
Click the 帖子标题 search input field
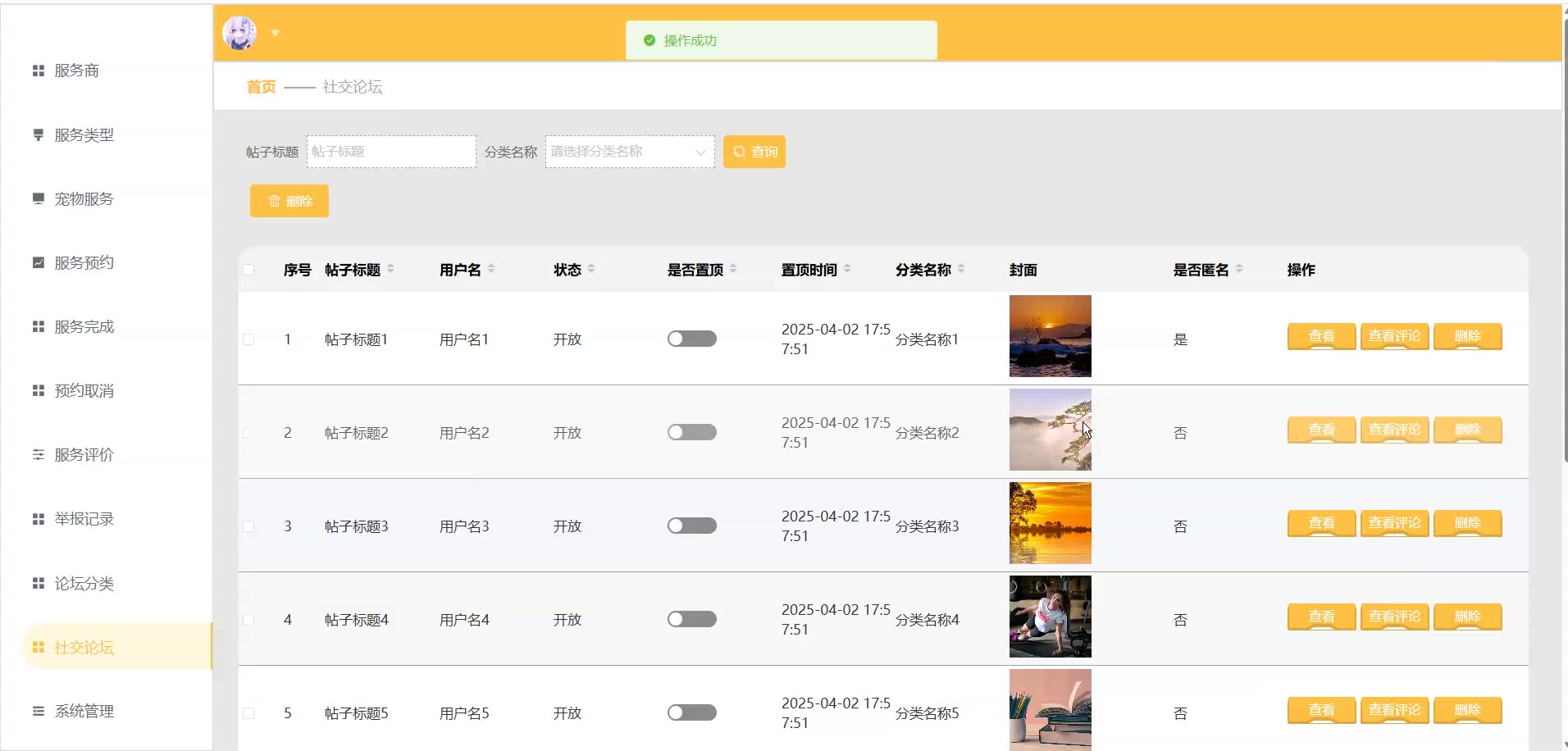[391, 152]
